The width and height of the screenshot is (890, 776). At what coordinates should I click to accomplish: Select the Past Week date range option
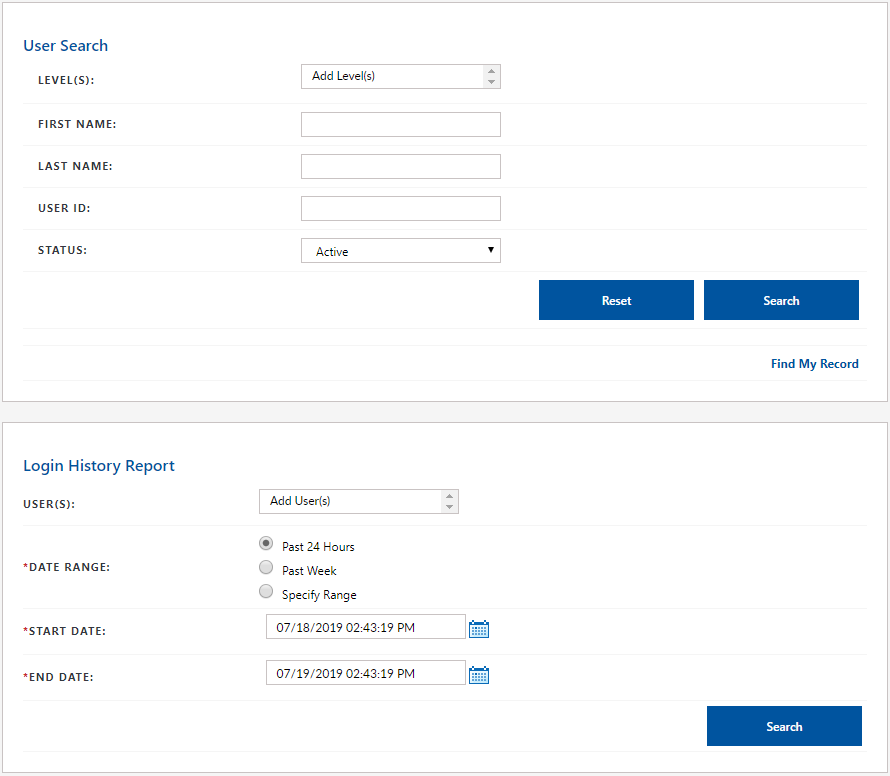pyautogui.click(x=266, y=567)
